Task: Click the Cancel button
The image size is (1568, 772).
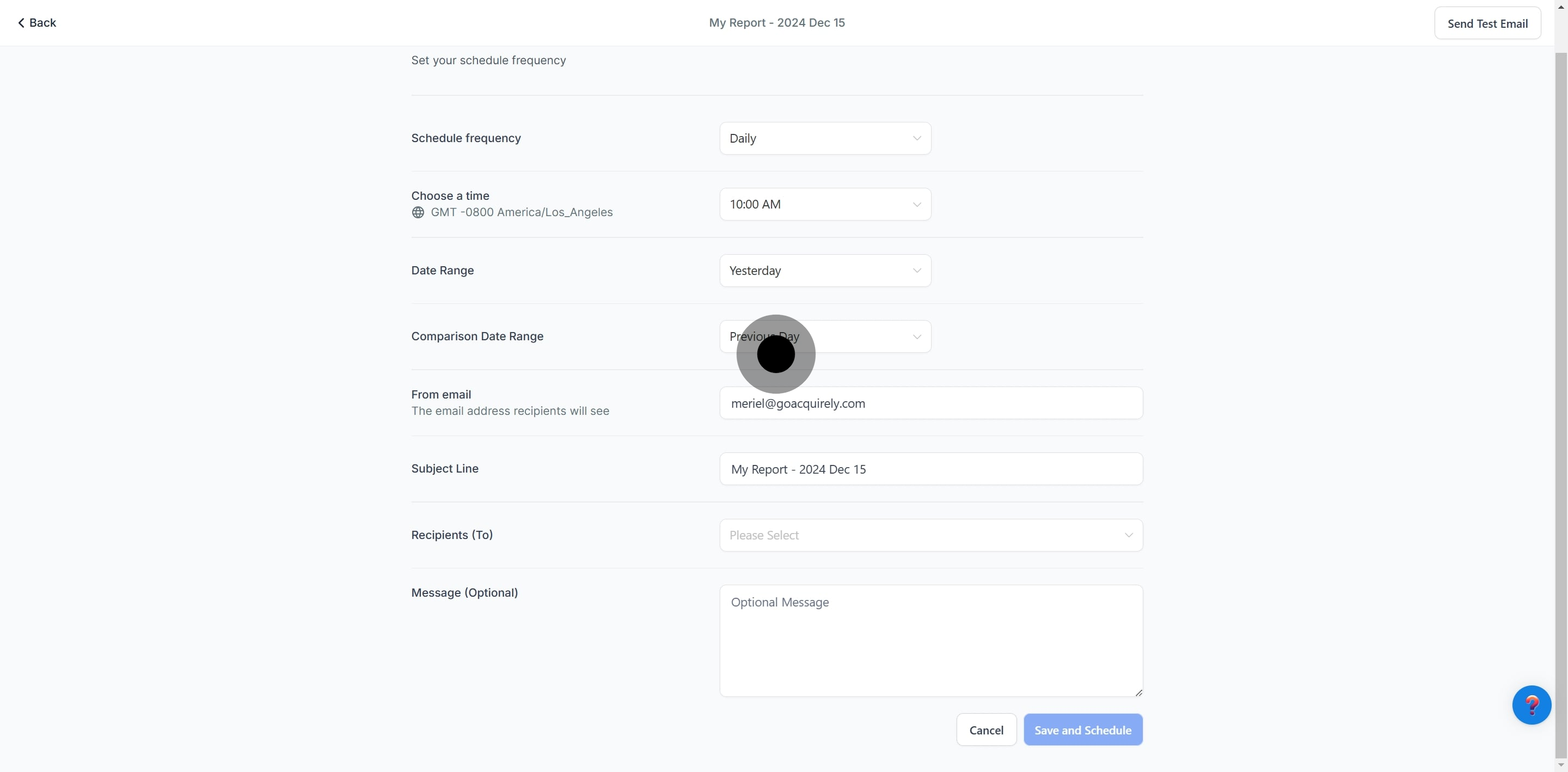Action: pyautogui.click(x=985, y=730)
